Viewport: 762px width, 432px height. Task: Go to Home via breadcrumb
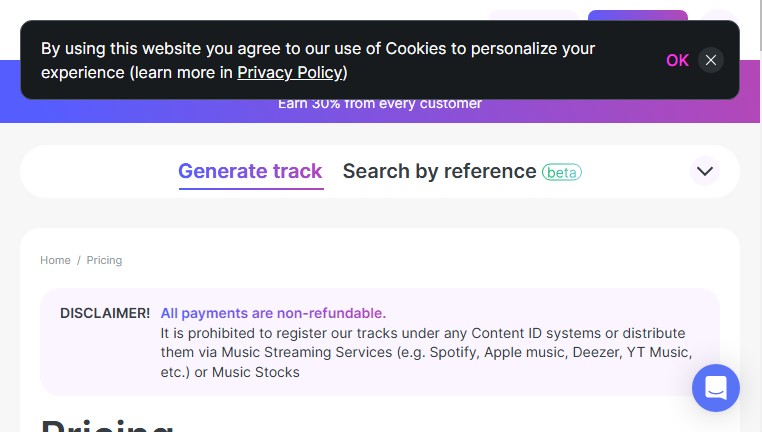55,260
